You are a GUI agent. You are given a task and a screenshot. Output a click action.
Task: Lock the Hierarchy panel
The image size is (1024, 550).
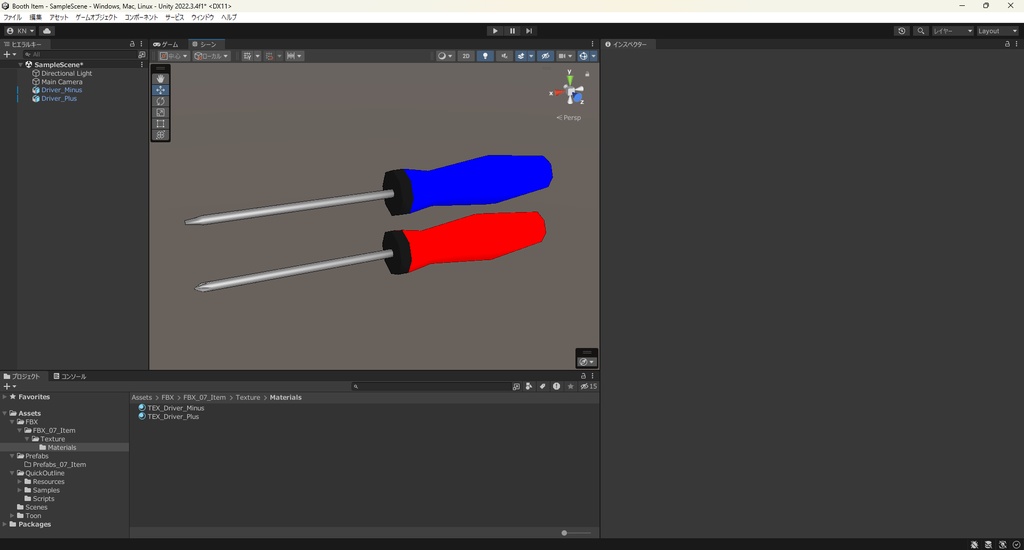click(x=132, y=44)
